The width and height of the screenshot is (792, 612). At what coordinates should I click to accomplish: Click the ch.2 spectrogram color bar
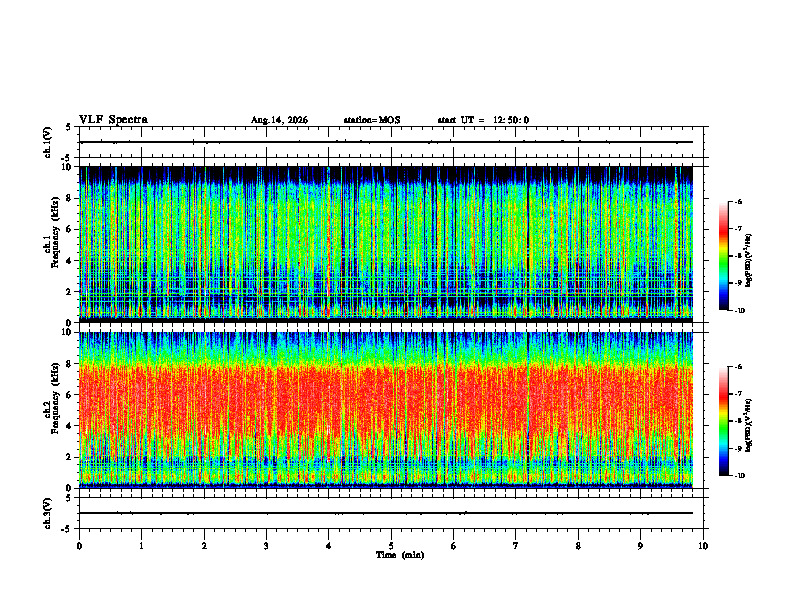tap(723, 421)
